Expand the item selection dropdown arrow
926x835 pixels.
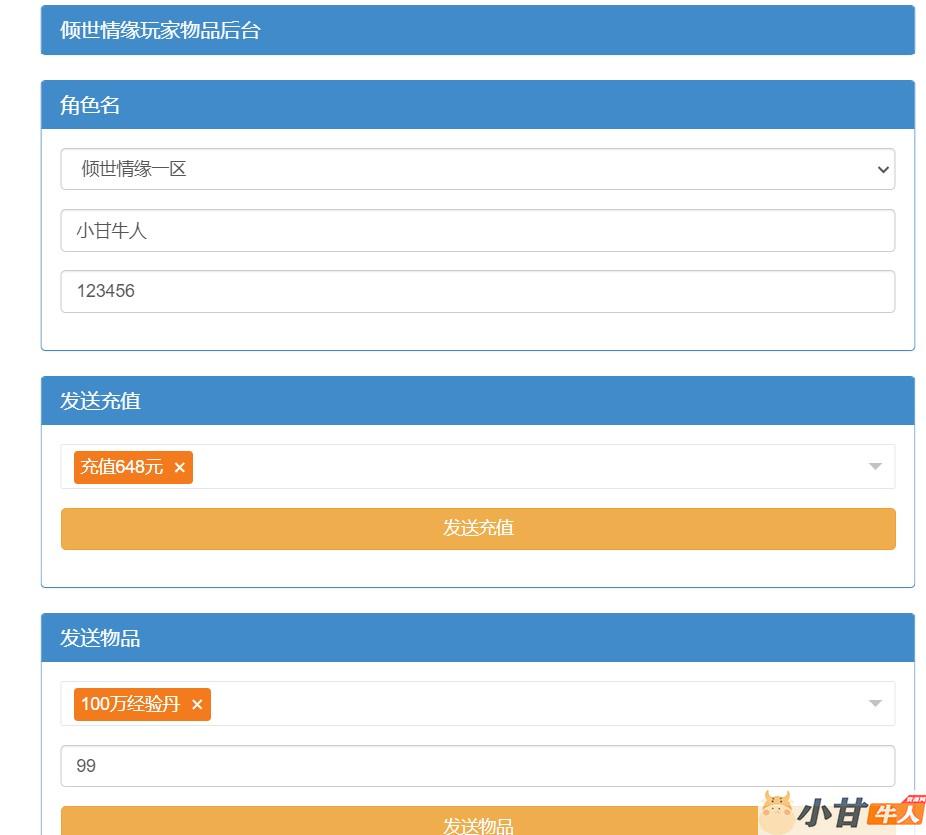coord(875,704)
